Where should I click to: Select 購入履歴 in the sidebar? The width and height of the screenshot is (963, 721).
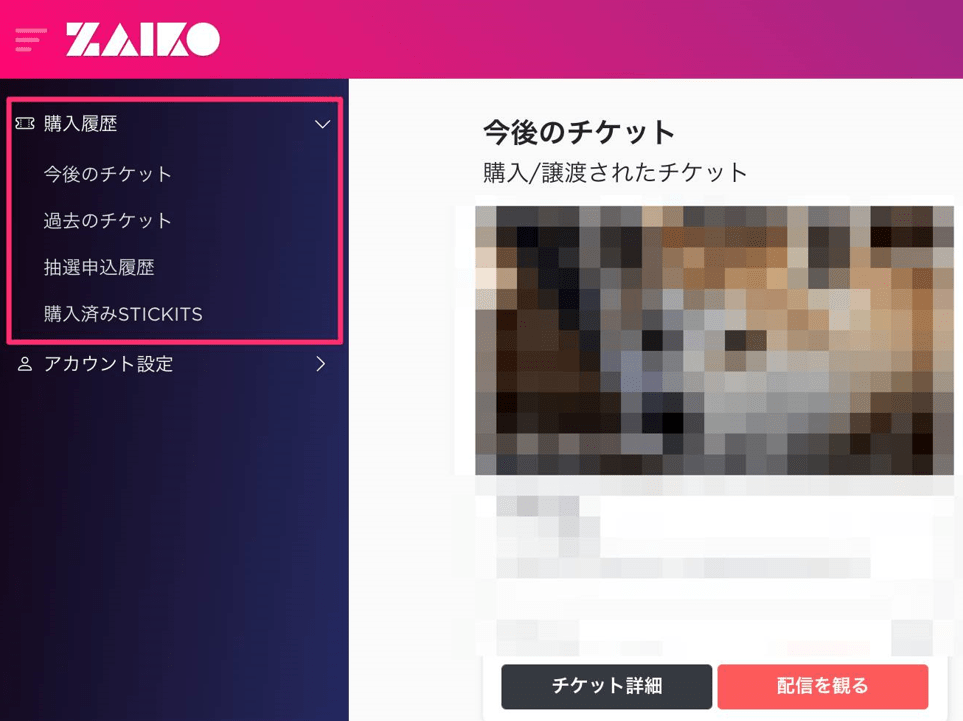(80, 123)
